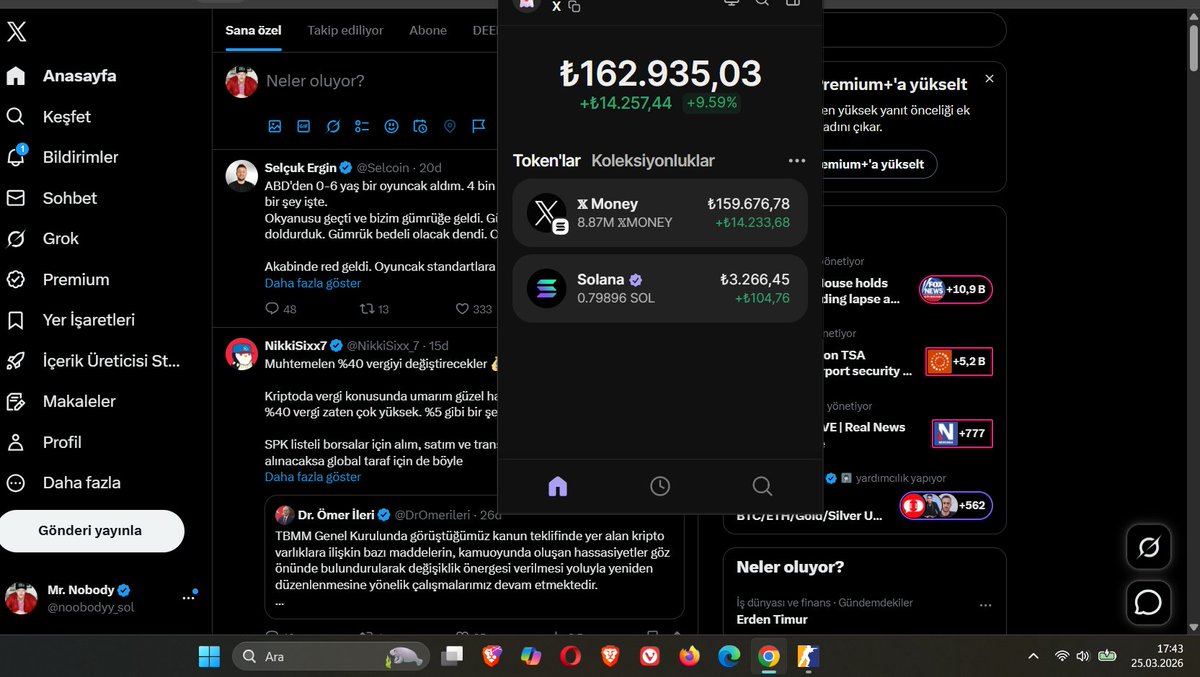Click the Gönderi yayınla button
Image resolution: width=1200 pixels, height=677 pixels.
[x=91, y=531]
